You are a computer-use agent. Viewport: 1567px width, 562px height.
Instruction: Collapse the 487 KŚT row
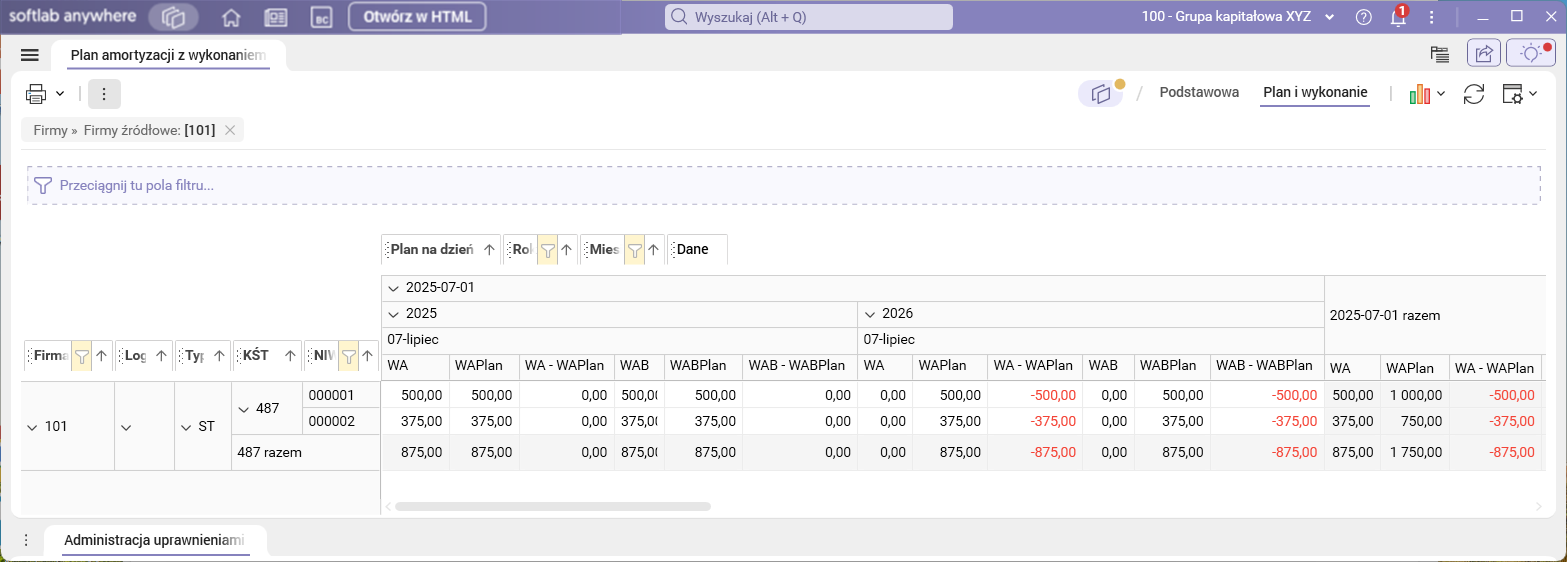(x=245, y=409)
